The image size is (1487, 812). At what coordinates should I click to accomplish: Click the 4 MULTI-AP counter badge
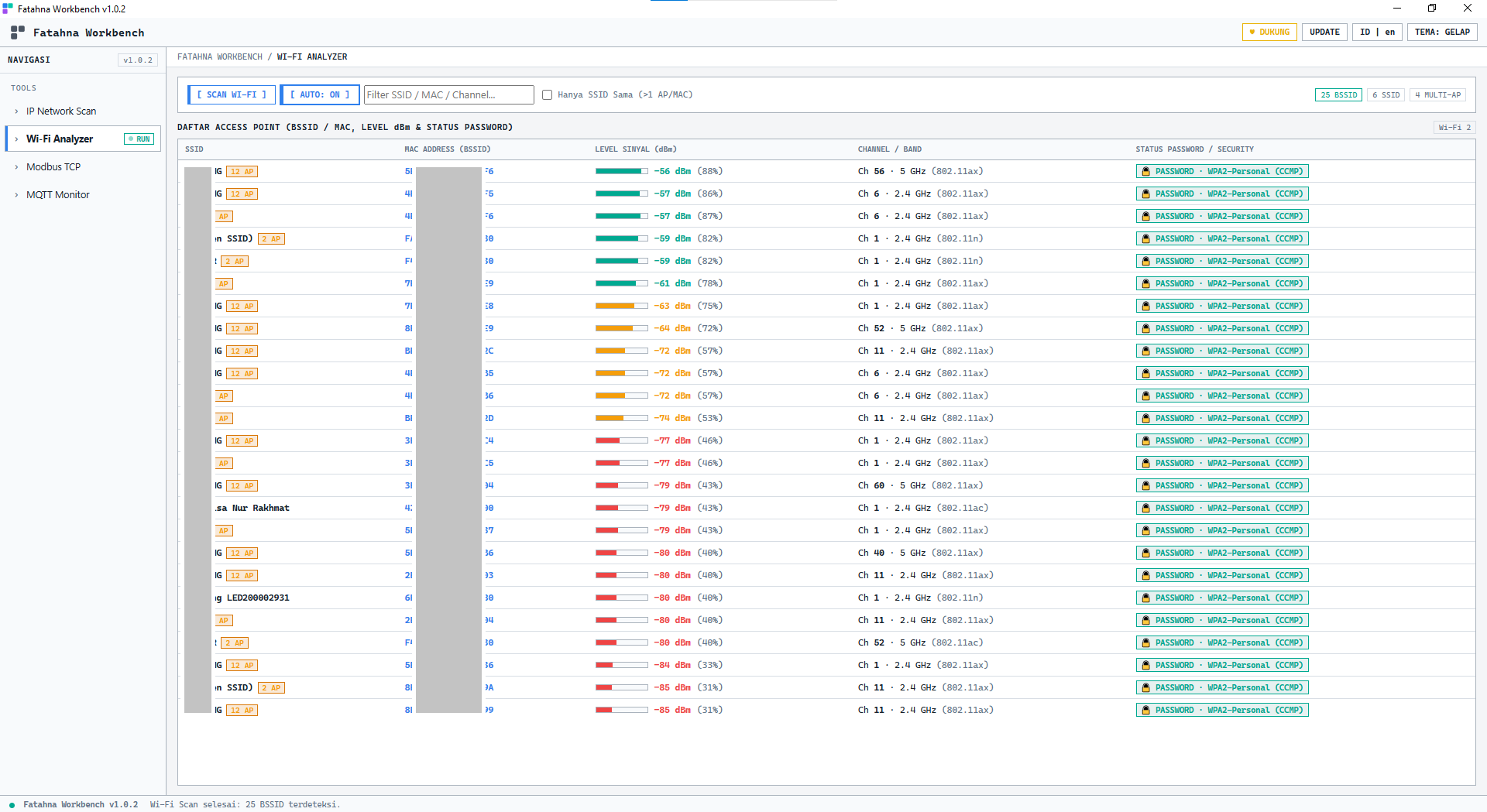[x=1438, y=95]
